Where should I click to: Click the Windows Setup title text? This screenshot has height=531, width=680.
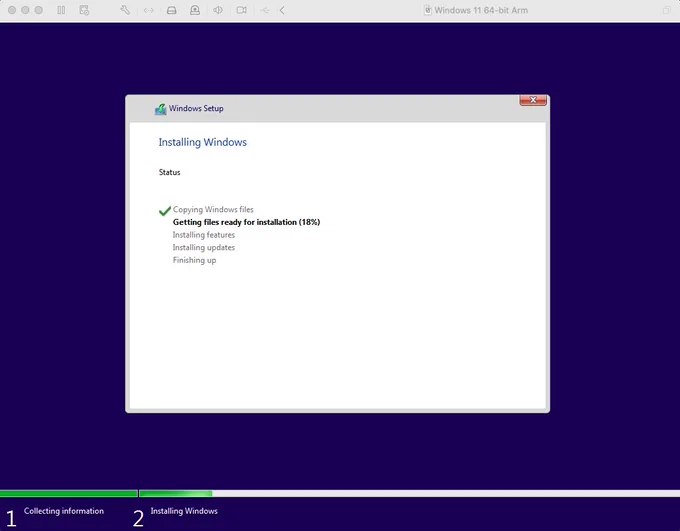[x=196, y=108]
